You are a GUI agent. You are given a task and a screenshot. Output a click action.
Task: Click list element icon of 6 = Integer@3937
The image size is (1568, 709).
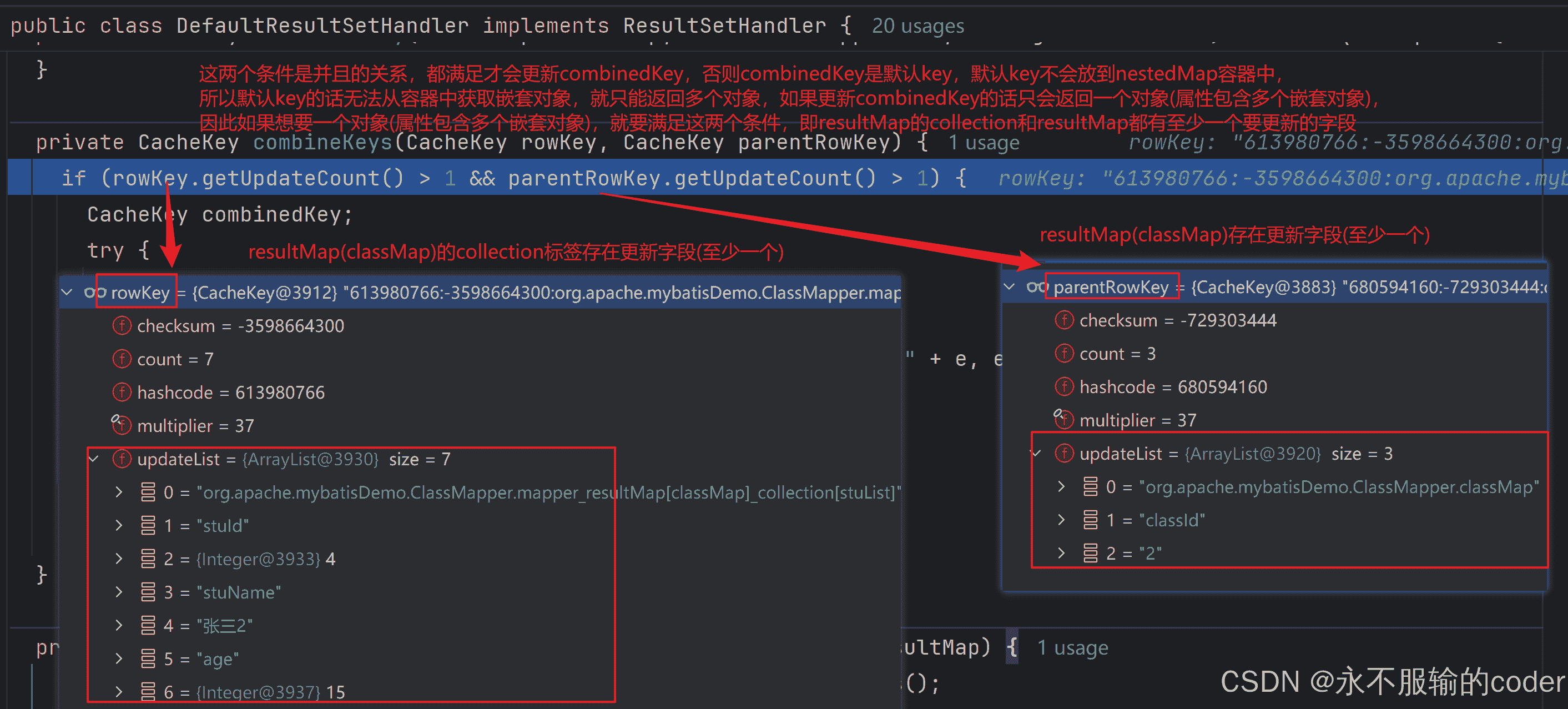[148, 692]
